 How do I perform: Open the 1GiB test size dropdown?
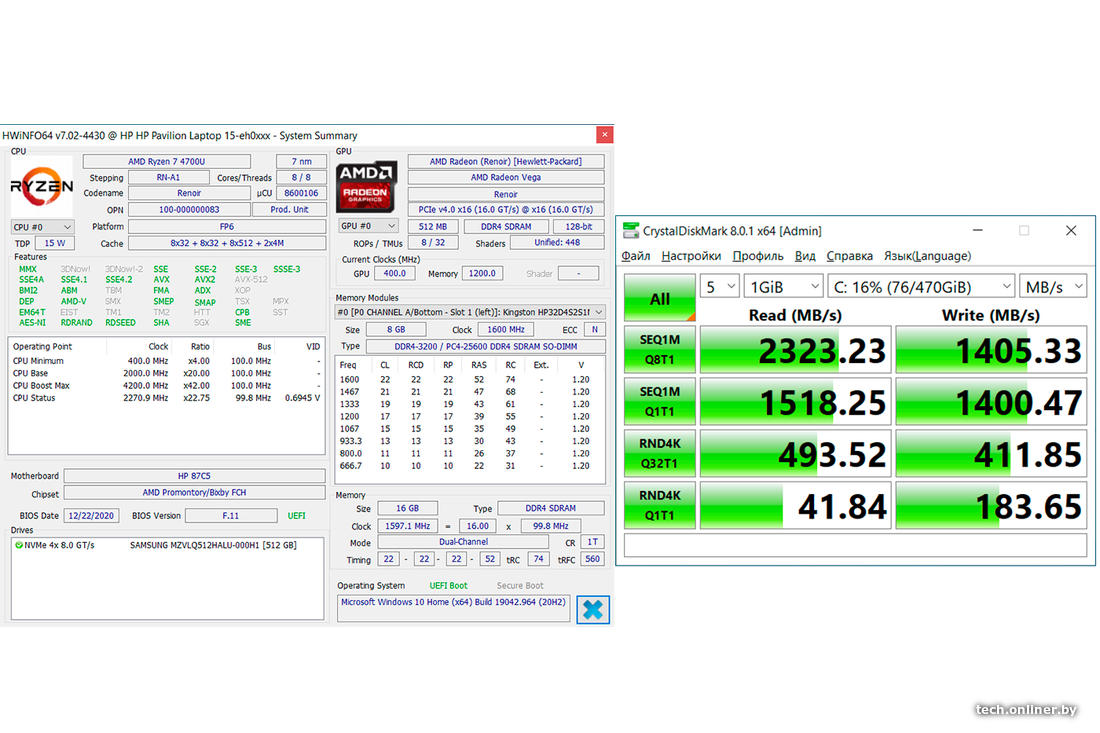[783, 287]
